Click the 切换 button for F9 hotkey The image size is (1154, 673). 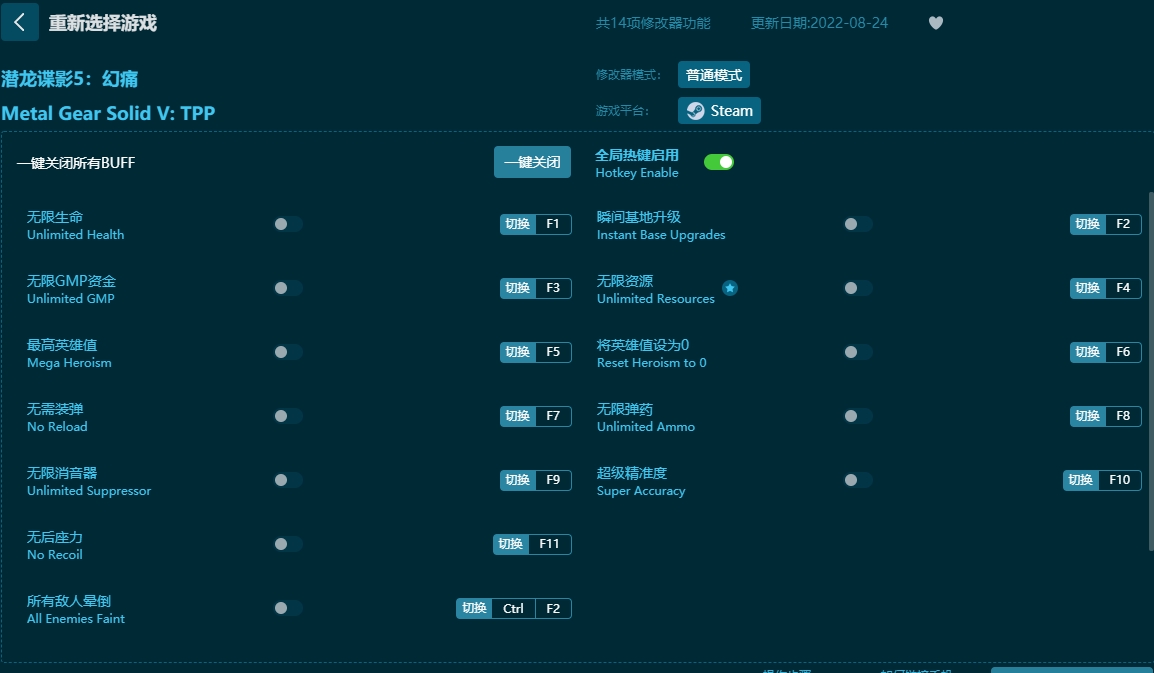pyautogui.click(x=517, y=480)
